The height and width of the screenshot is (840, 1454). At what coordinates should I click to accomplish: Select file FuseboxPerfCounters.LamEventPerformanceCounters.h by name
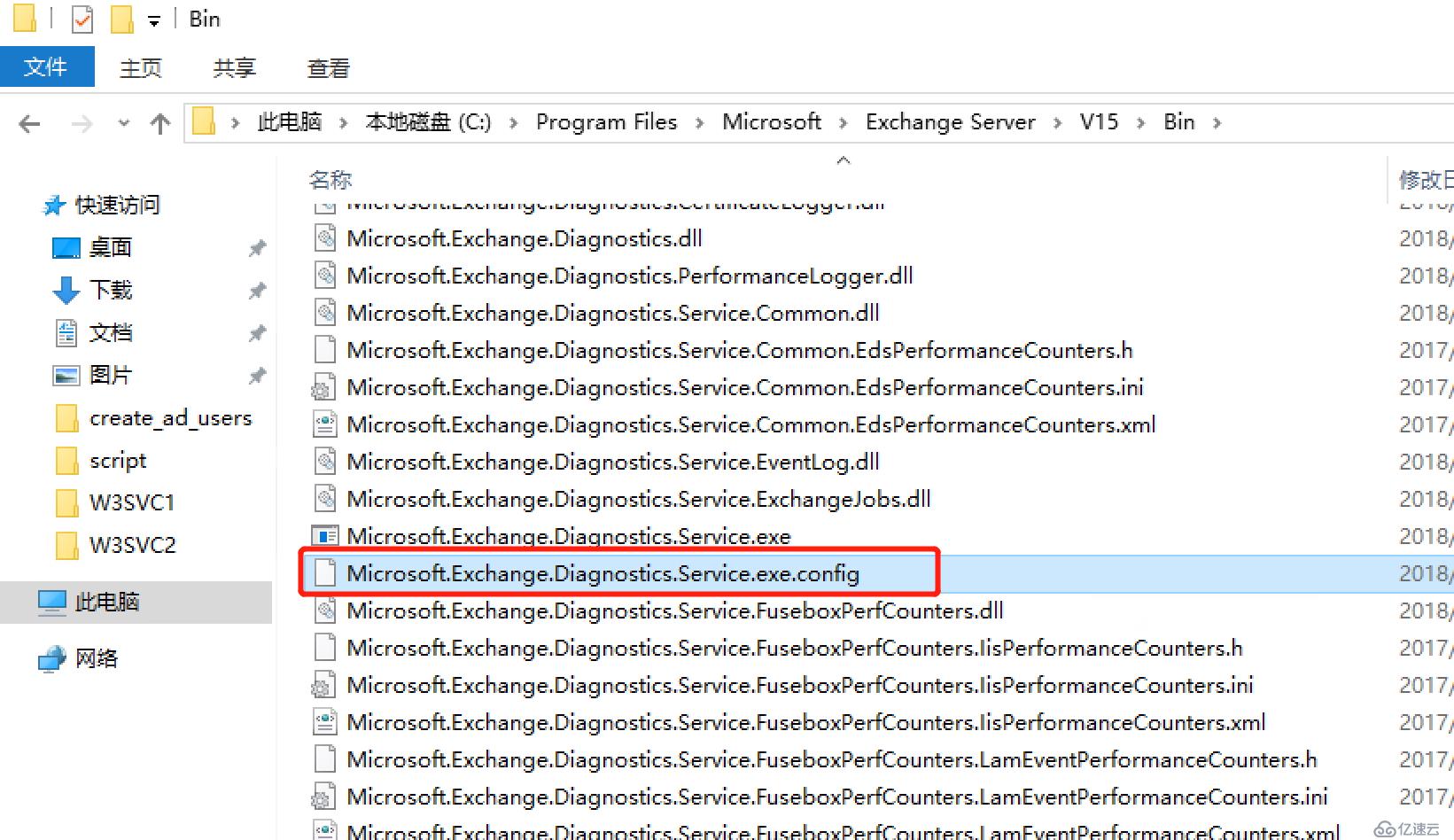[832, 759]
